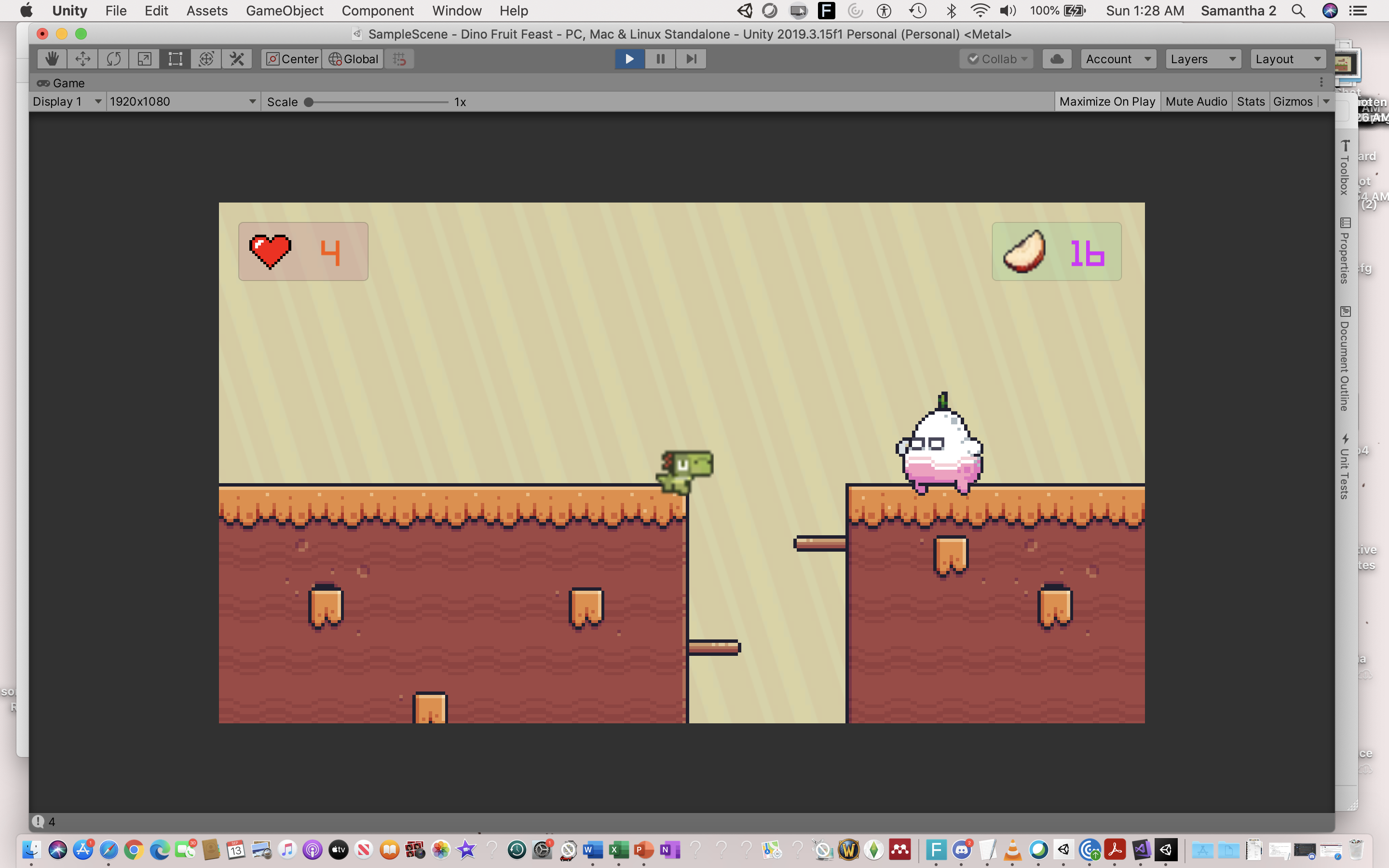Viewport: 1389px width, 868px height.
Task: Expand the Layers dropdown
Action: tap(1202, 59)
